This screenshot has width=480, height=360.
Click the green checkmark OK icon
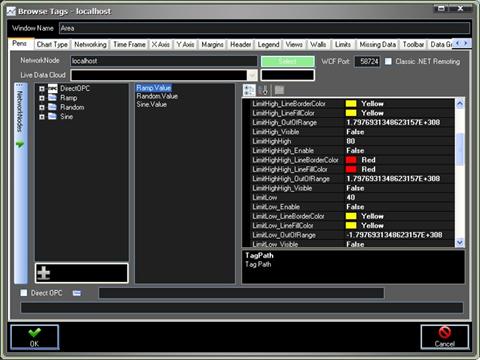(35, 333)
